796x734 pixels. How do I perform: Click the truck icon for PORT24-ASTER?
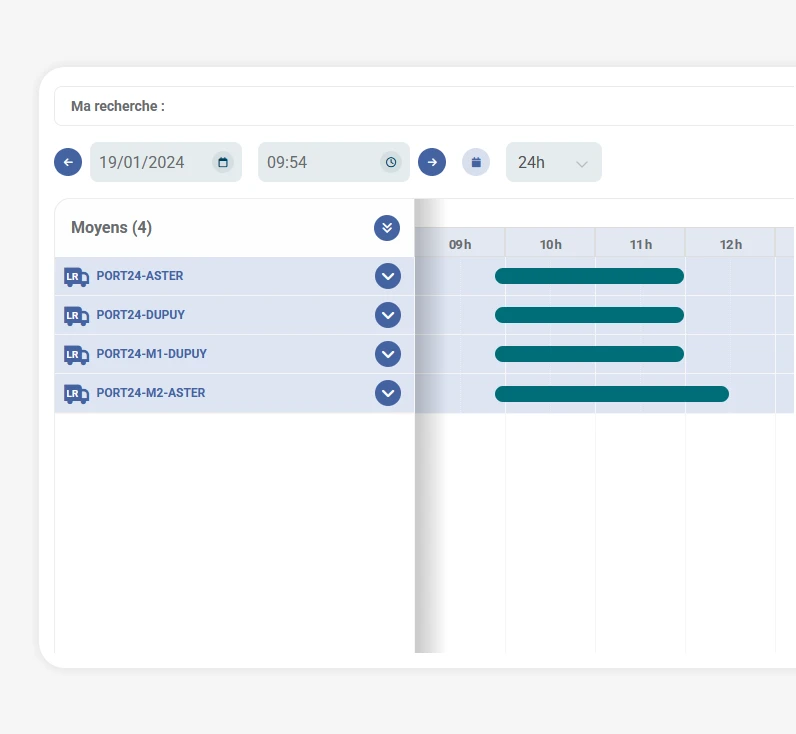[77, 277]
